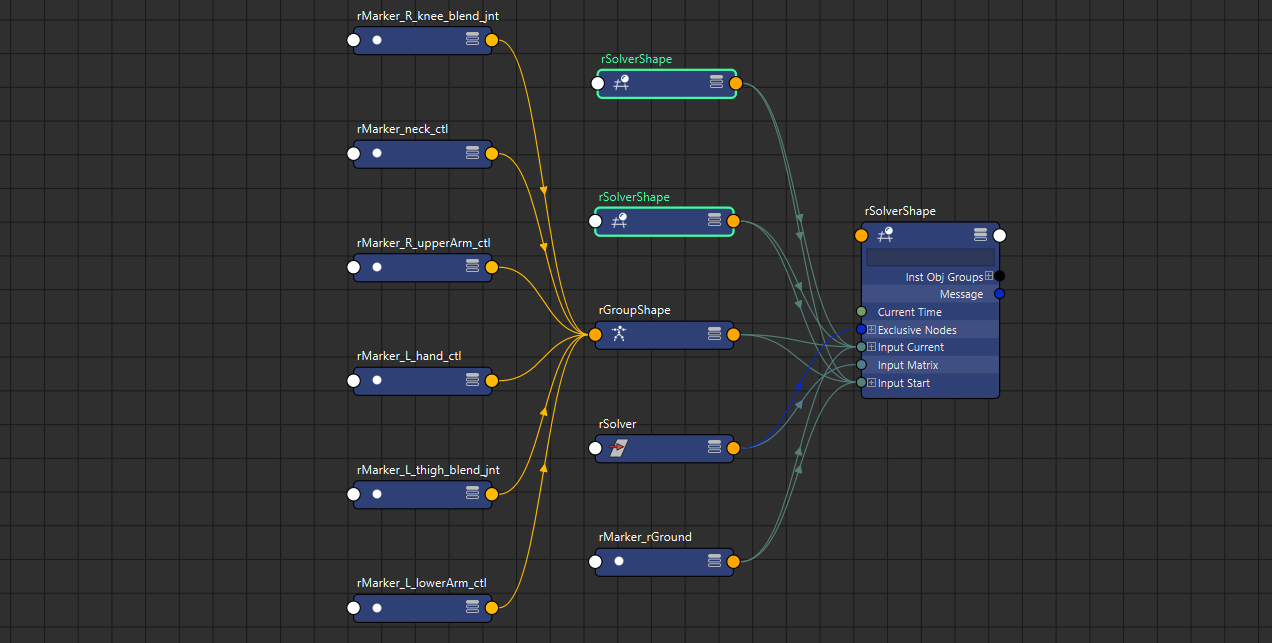Select the rMarker_R_upperArm_ctl node
The image size is (1272, 643).
click(420, 267)
